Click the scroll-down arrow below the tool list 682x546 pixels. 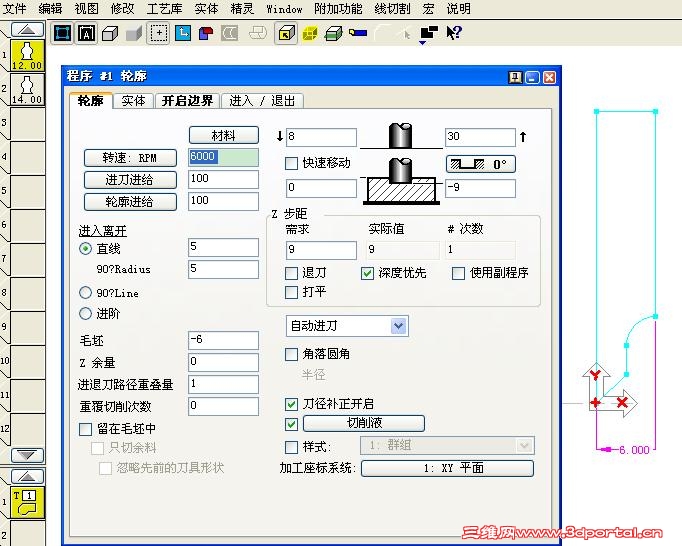(x=27, y=455)
